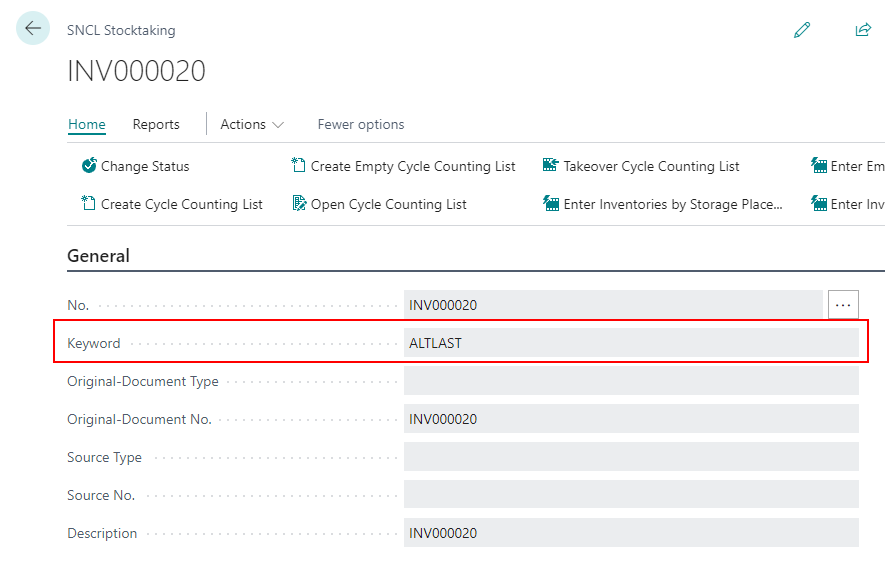Choose Create Empty Cycle Counting List

(x=413, y=166)
